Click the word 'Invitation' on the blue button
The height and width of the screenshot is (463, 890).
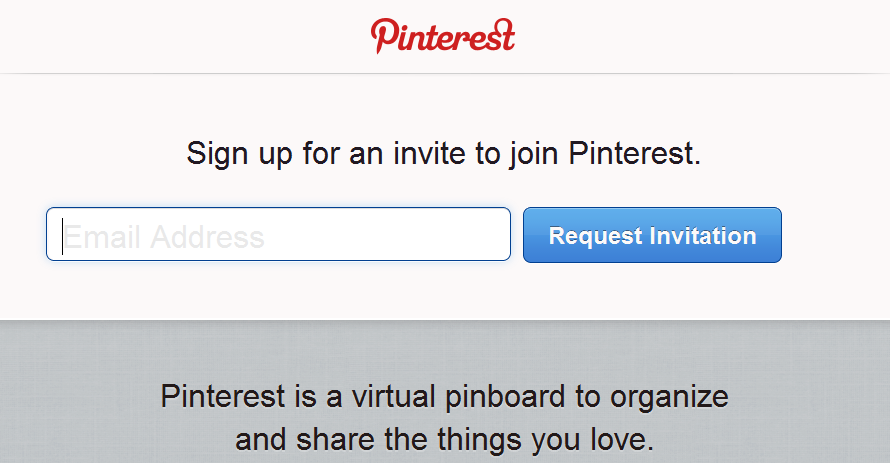[703, 235]
